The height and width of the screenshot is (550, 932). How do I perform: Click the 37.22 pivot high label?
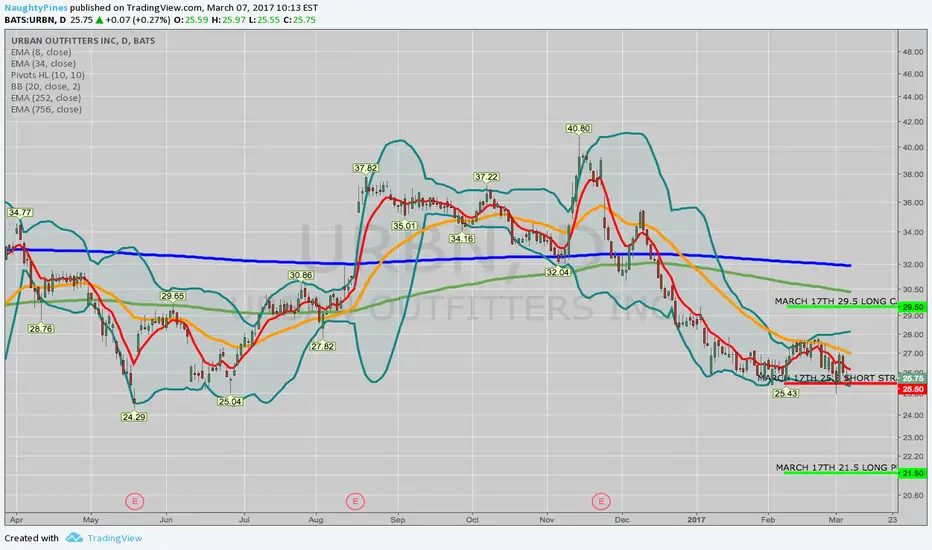click(486, 177)
